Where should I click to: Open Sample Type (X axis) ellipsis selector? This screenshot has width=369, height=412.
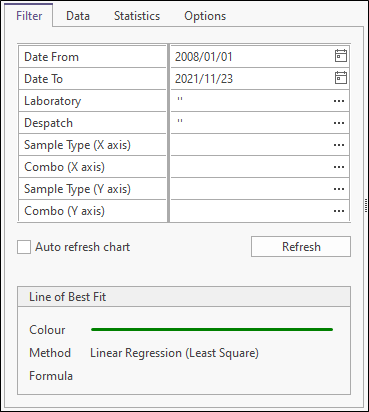(x=339, y=145)
